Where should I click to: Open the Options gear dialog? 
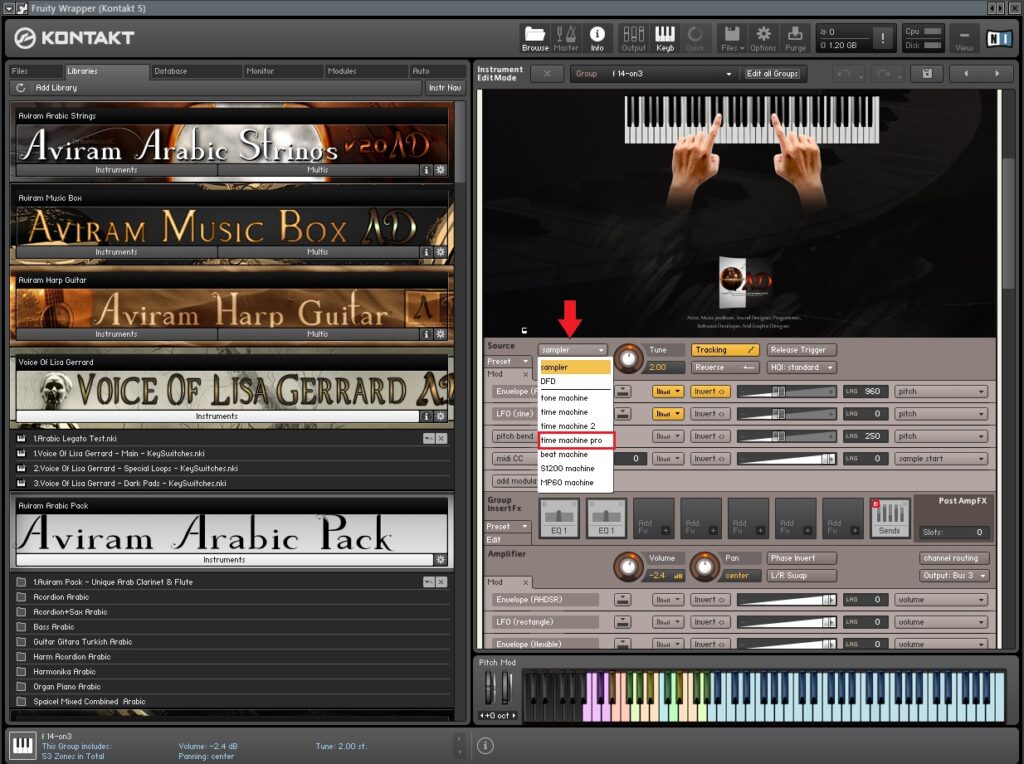click(763, 39)
